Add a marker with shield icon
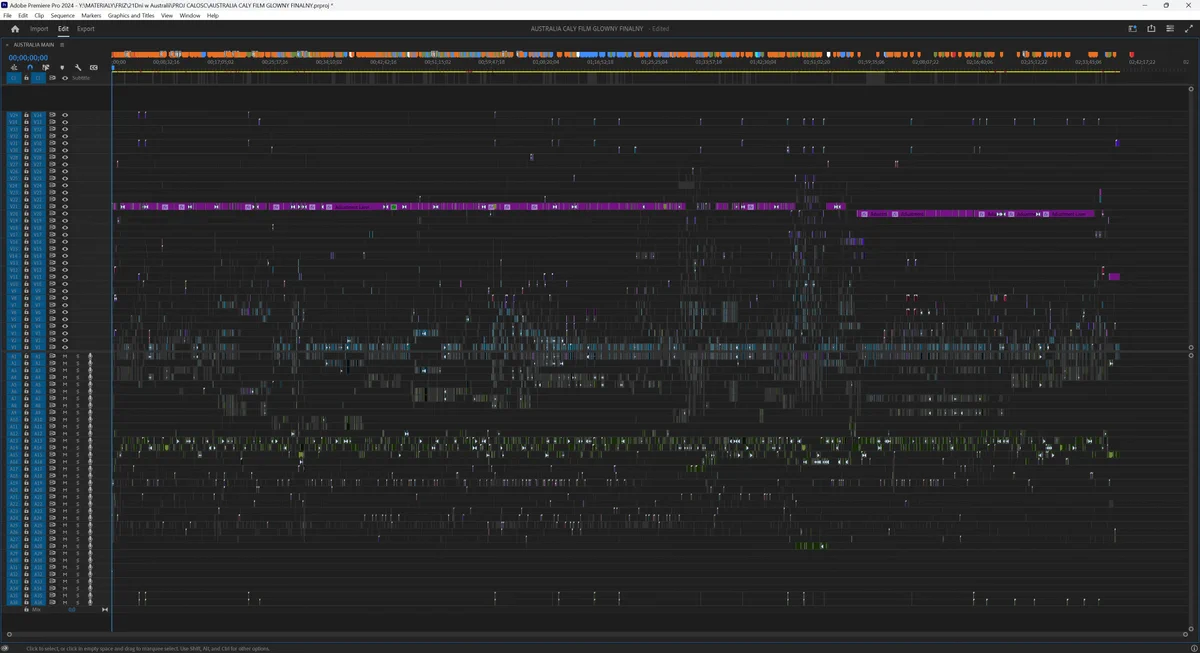1200x653 pixels. coord(62,68)
